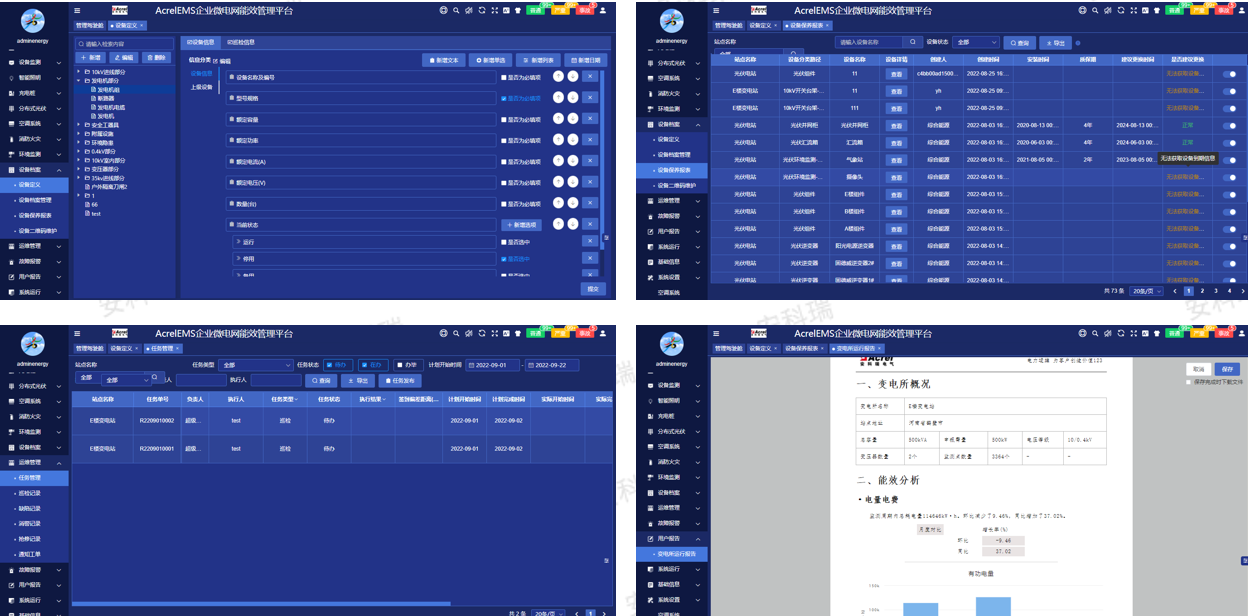Select 发电机组 leaf in device tree
1248x616 pixels.
click(108, 89)
